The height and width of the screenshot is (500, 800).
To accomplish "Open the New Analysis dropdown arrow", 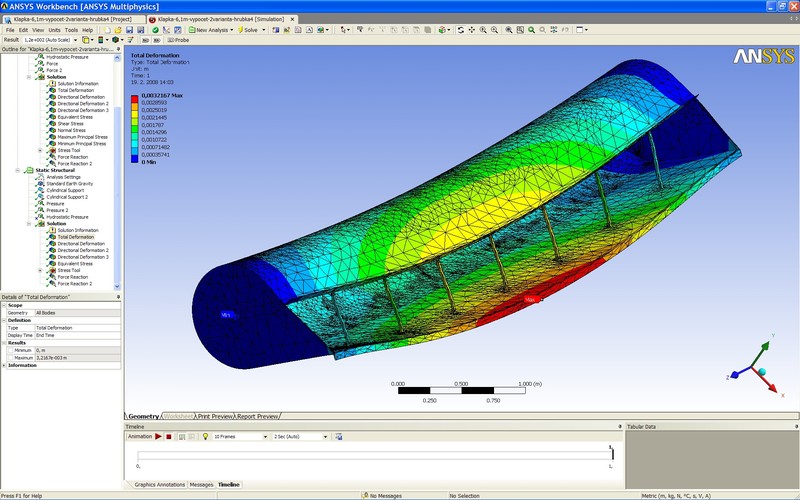I will point(232,30).
